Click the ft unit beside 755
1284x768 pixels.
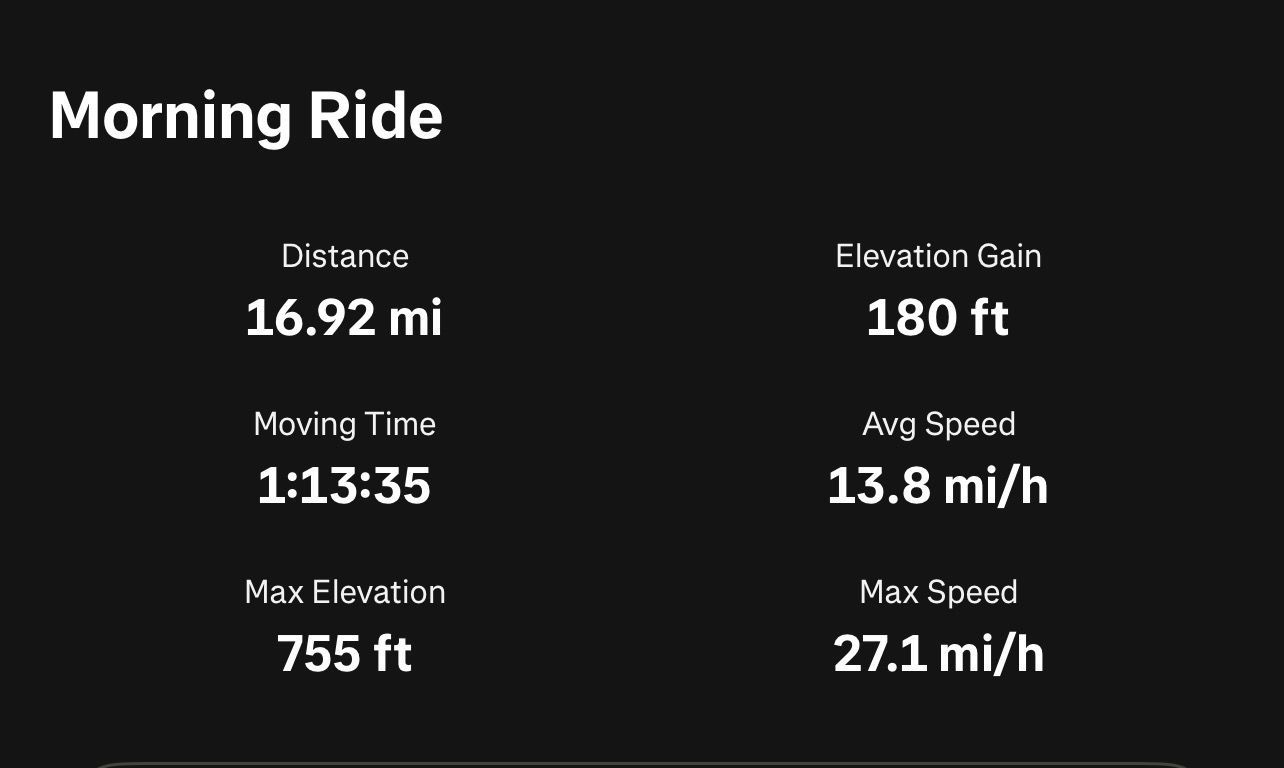(393, 654)
